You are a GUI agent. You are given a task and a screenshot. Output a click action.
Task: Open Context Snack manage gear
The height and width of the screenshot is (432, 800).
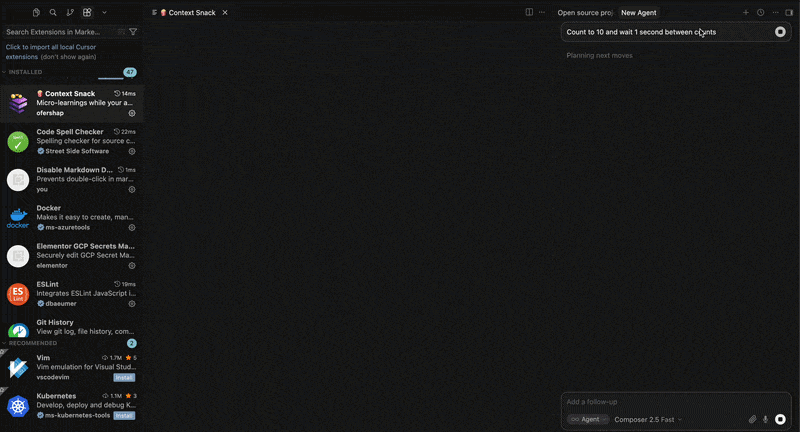[132, 113]
